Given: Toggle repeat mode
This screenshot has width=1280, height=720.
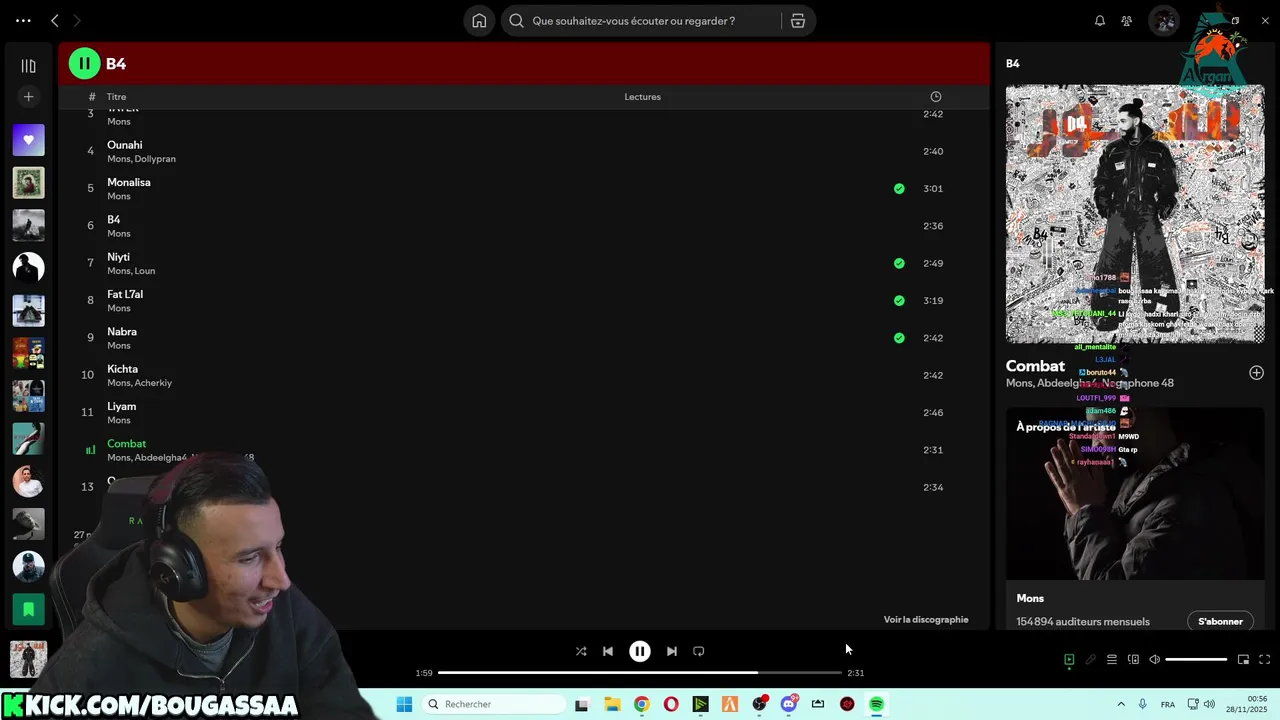Looking at the screenshot, I should [x=699, y=651].
